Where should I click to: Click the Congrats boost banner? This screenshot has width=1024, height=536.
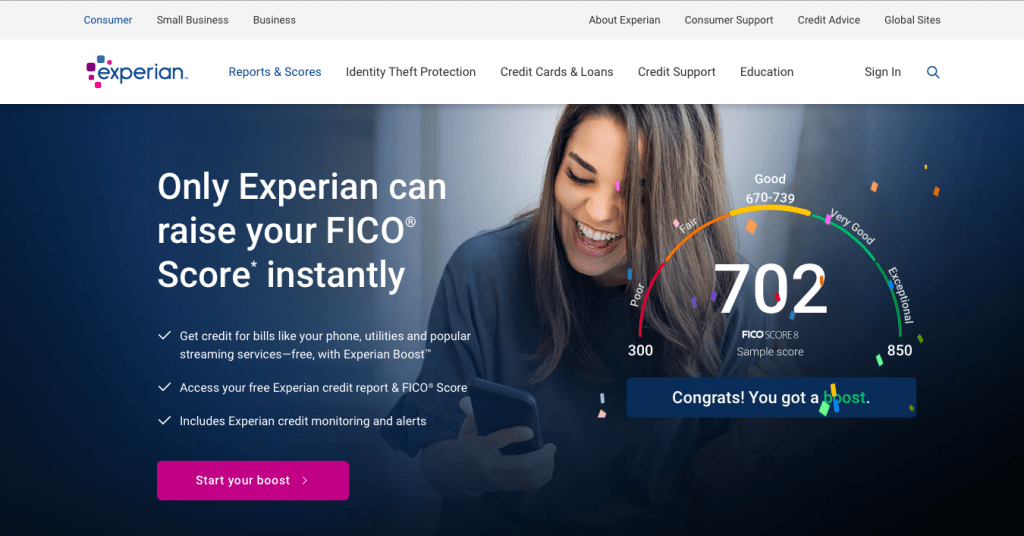coord(771,398)
